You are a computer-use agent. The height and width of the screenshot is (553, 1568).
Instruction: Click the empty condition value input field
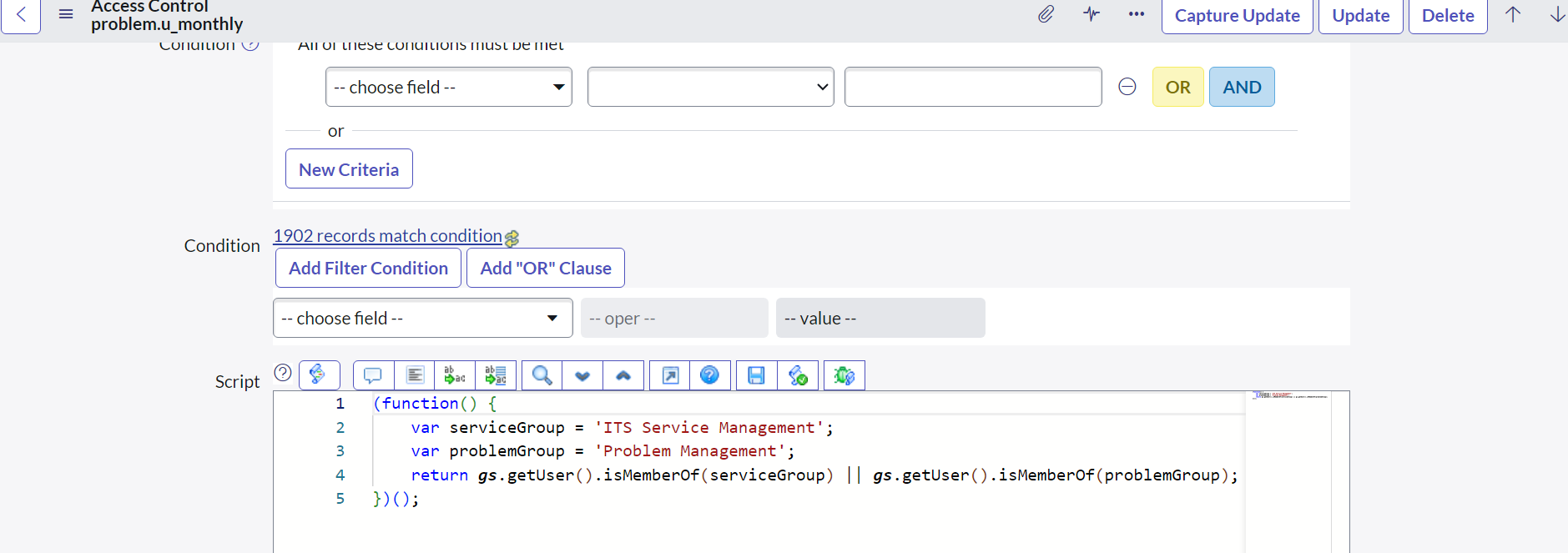point(973,87)
